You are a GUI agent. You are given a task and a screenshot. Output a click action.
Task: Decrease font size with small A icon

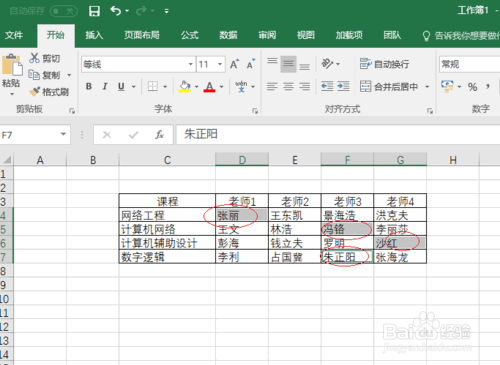click(251, 64)
